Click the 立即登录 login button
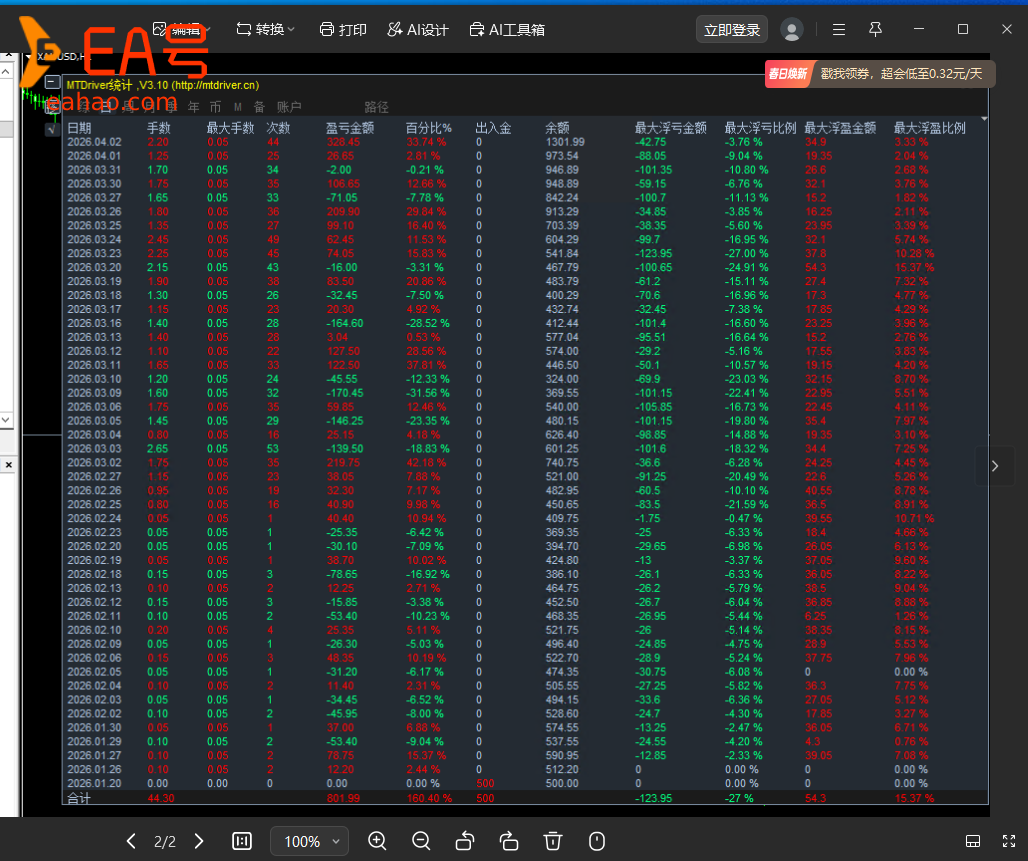Screen dimensions: 1028x861 click(732, 30)
